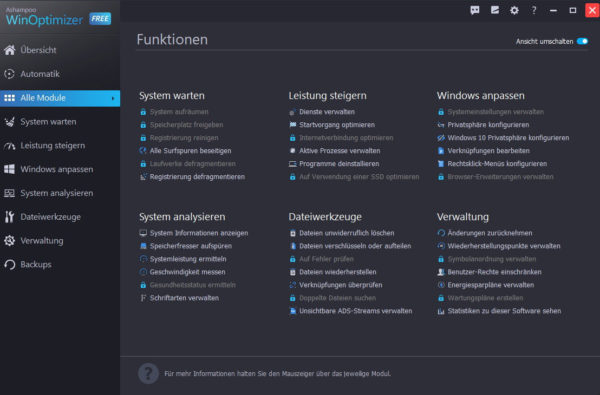The image size is (600, 395).
Task: Click the restore icon beside Backups
Action: (10, 264)
